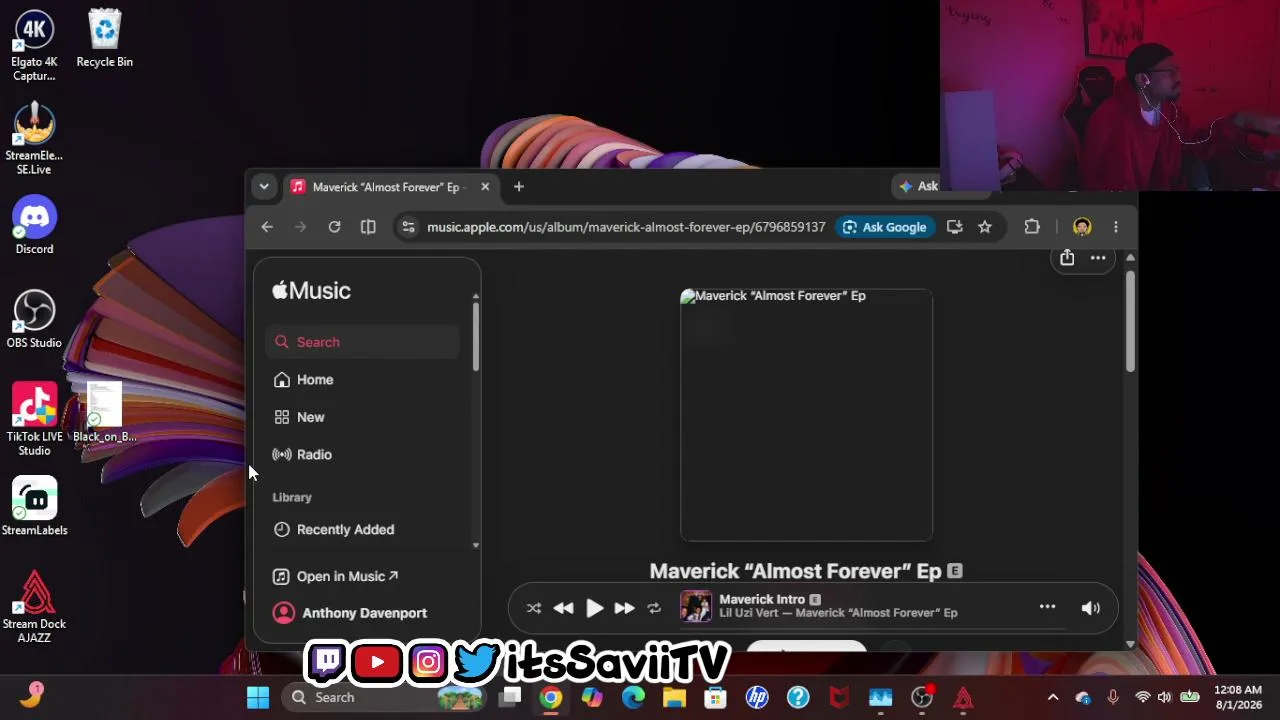Reload the Apple Music page

click(x=334, y=227)
